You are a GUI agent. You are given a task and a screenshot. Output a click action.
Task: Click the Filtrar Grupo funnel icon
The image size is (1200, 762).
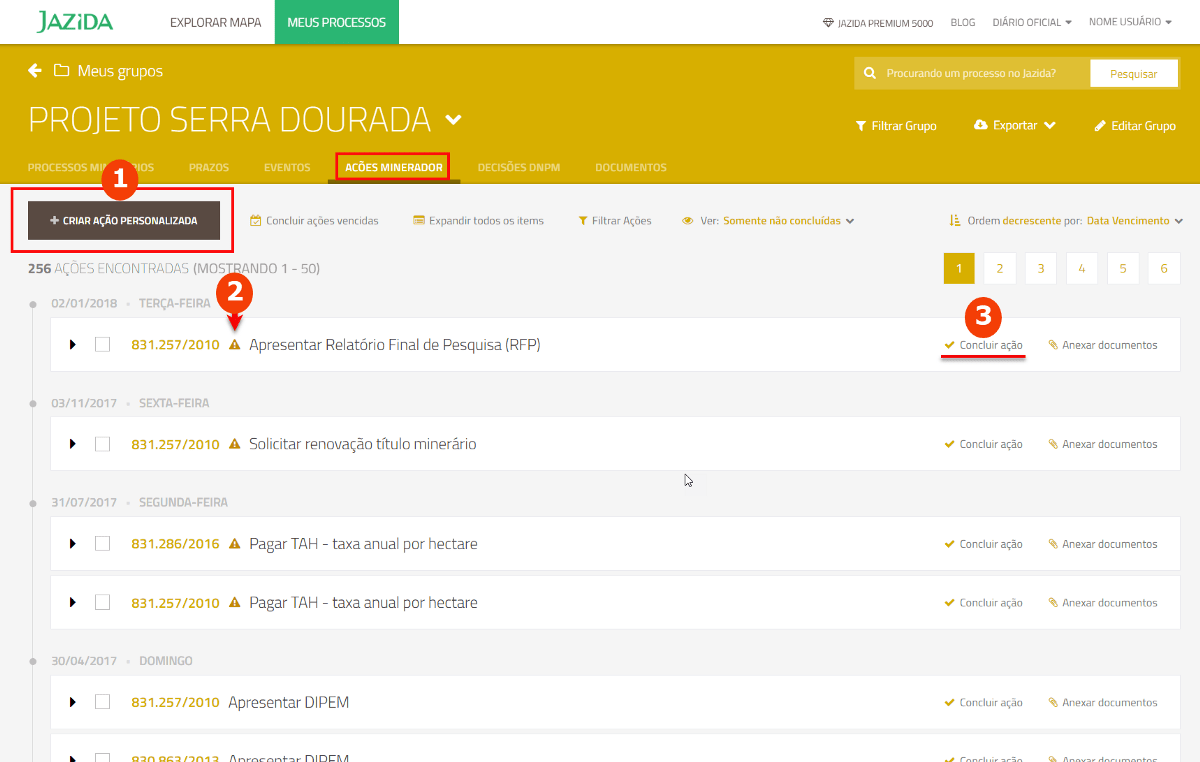point(860,126)
